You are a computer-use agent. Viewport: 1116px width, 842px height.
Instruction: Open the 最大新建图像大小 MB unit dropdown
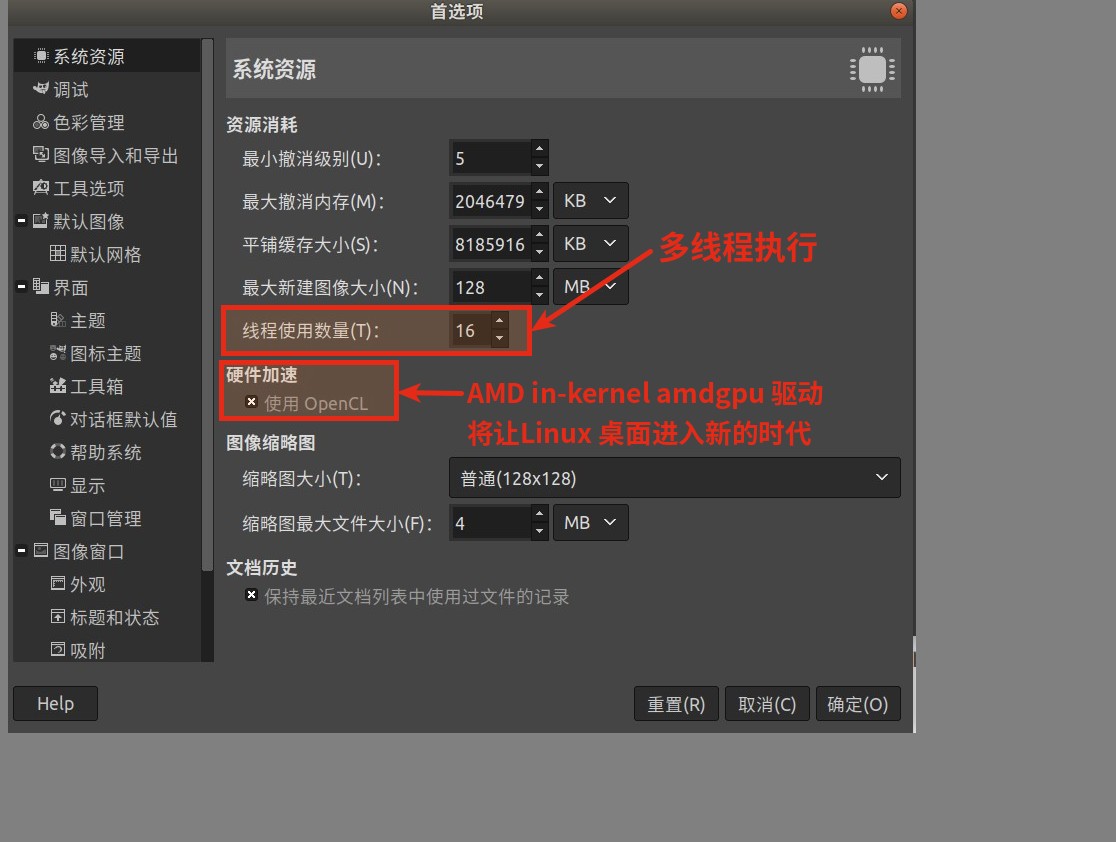pyautogui.click(x=590, y=286)
